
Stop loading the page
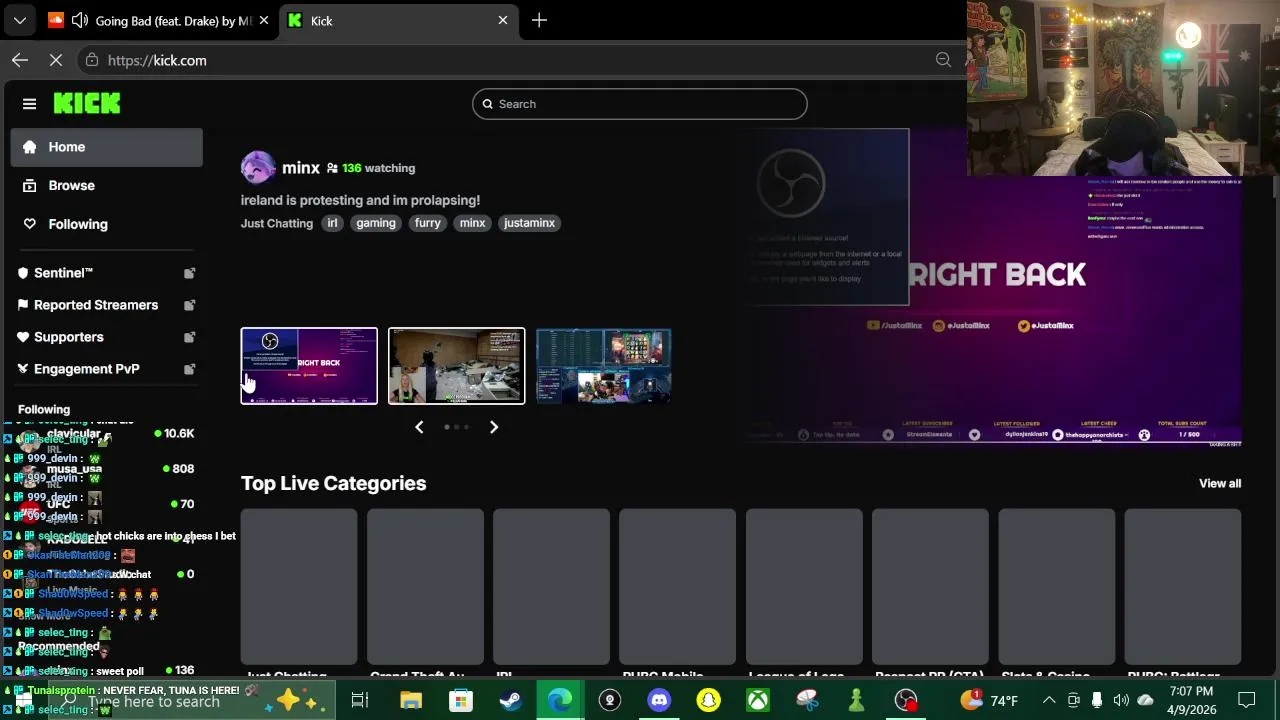click(x=56, y=60)
